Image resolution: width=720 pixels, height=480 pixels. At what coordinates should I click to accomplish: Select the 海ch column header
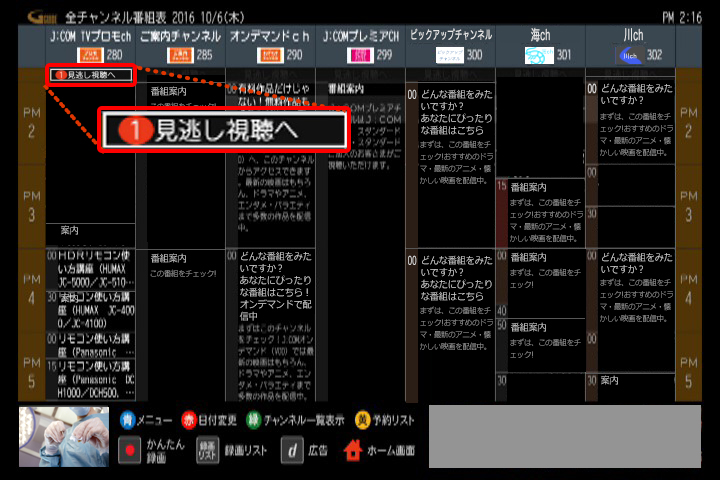point(540,46)
